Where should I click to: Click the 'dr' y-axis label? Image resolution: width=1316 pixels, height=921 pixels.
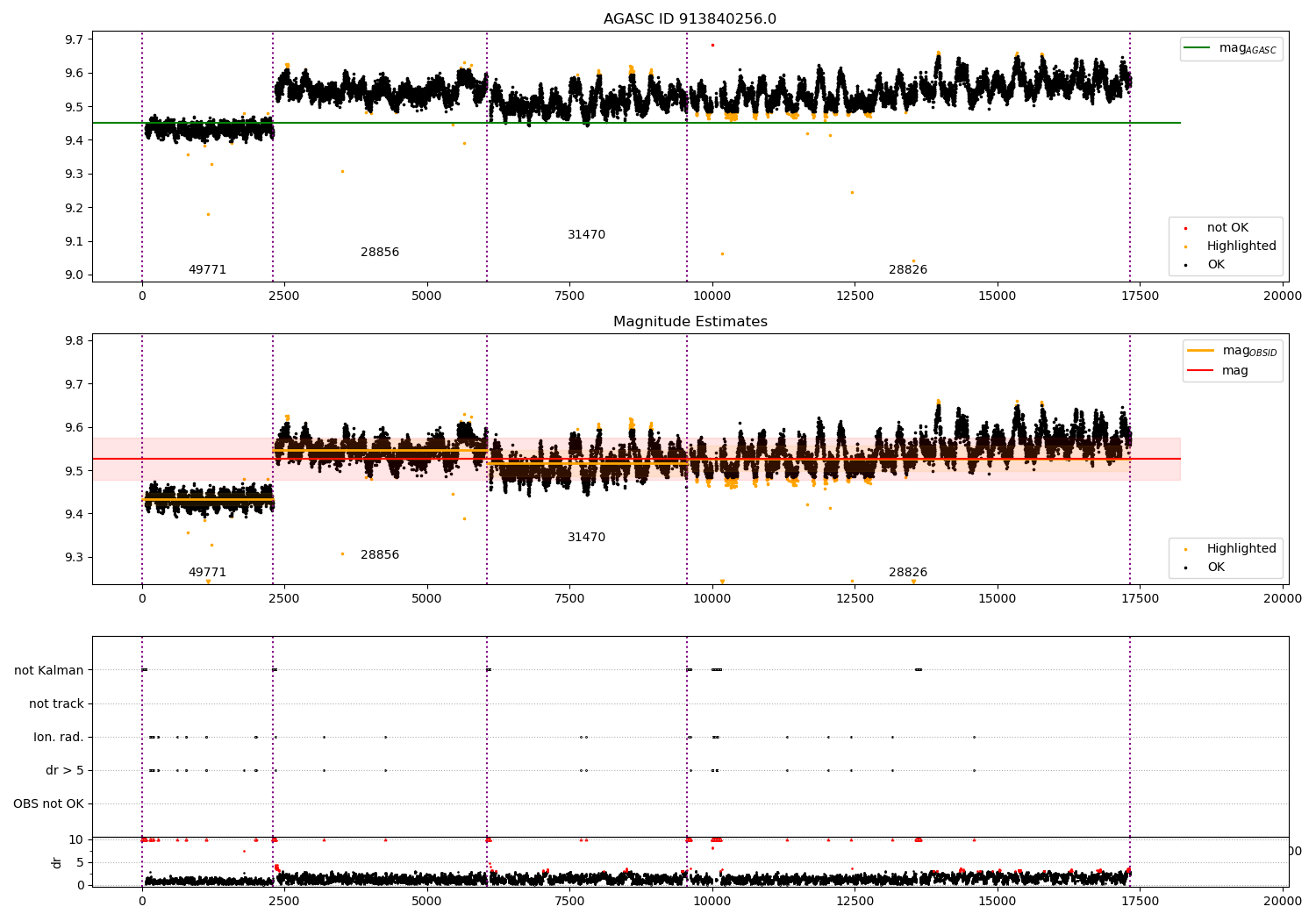[x=57, y=862]
